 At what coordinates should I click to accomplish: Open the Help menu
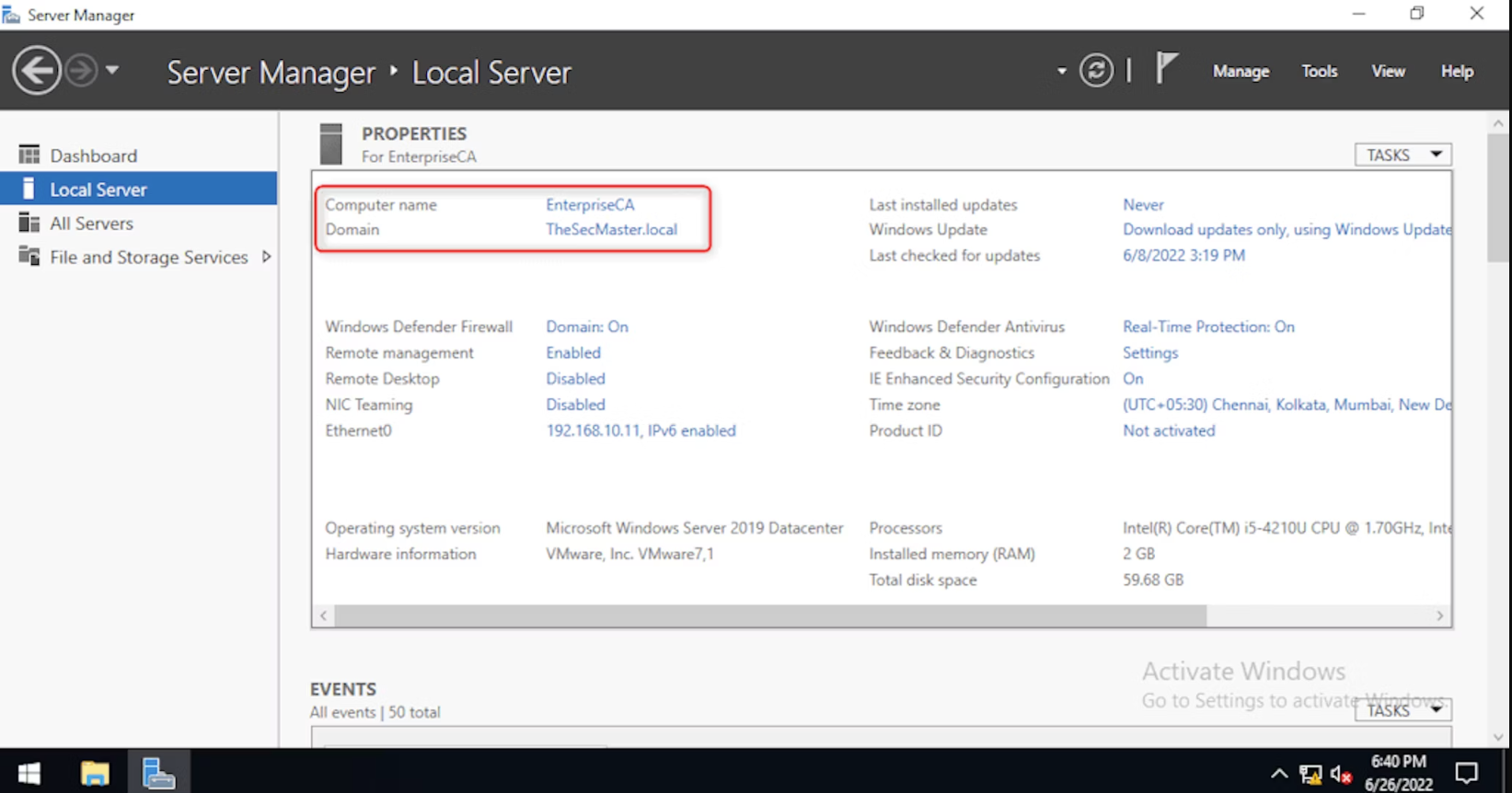click(1457, 71)
